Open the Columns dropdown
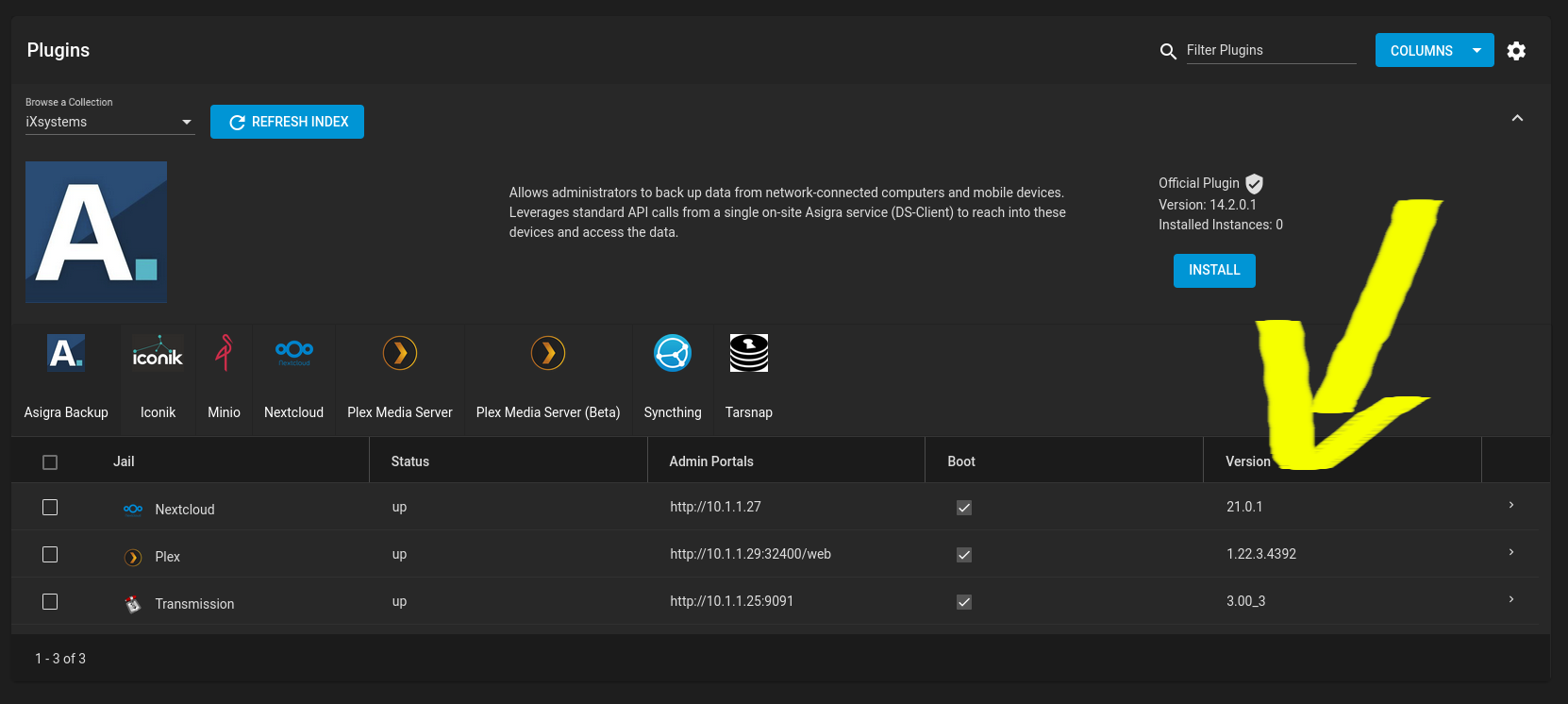Screen dimensions: 1568x704 point(1435,51)
